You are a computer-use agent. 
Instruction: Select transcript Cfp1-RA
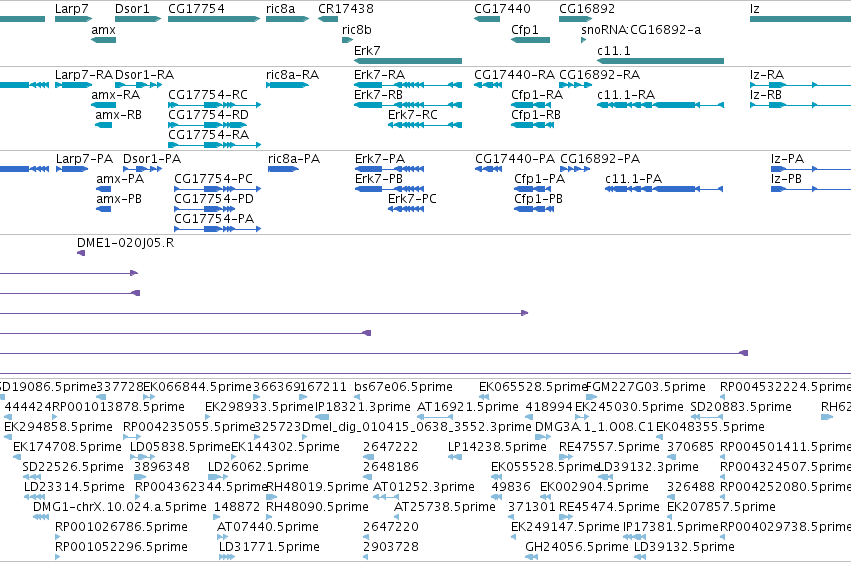531,105
